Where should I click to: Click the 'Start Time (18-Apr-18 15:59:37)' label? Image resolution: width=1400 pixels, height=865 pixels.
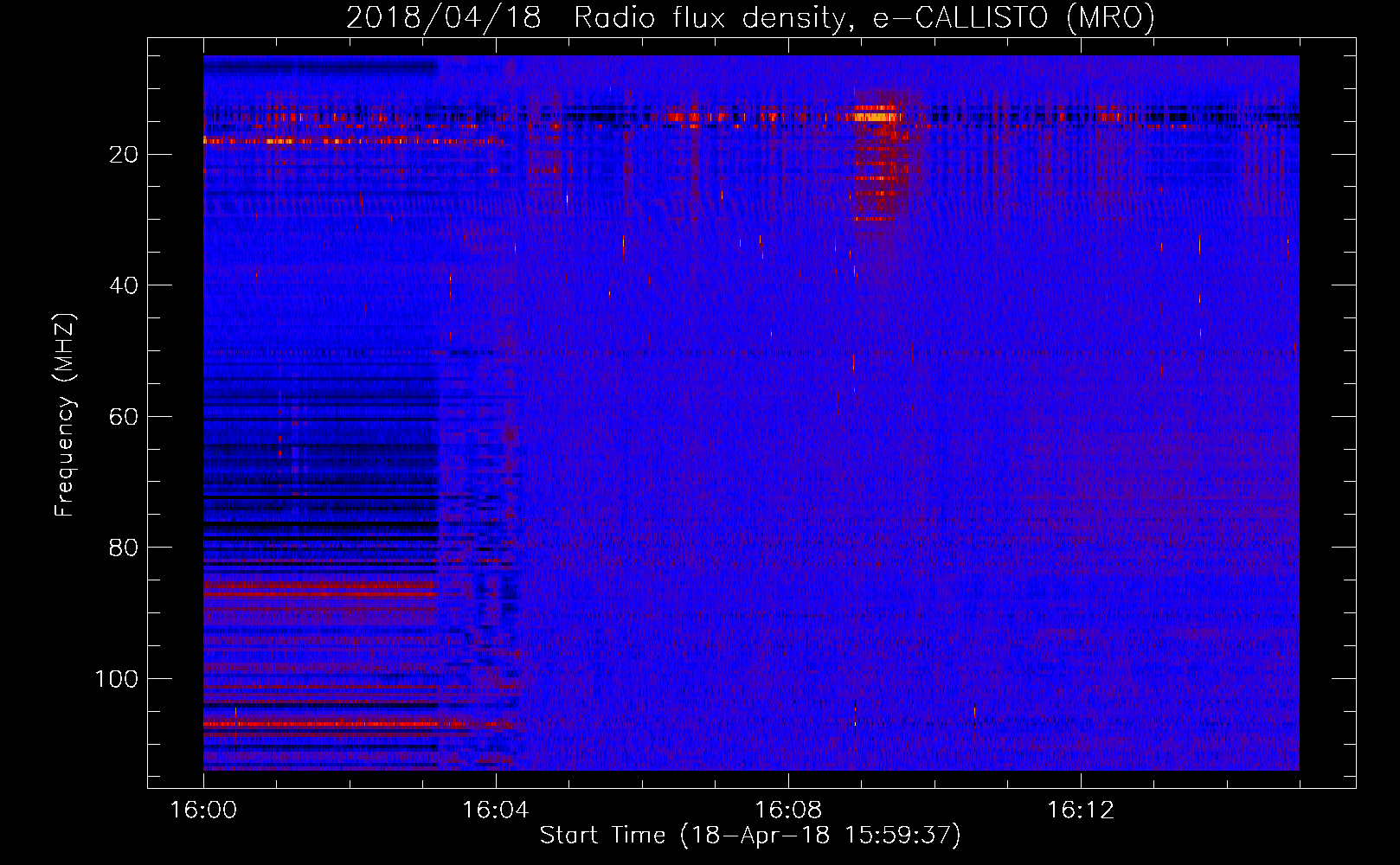[x=750, y=836]
